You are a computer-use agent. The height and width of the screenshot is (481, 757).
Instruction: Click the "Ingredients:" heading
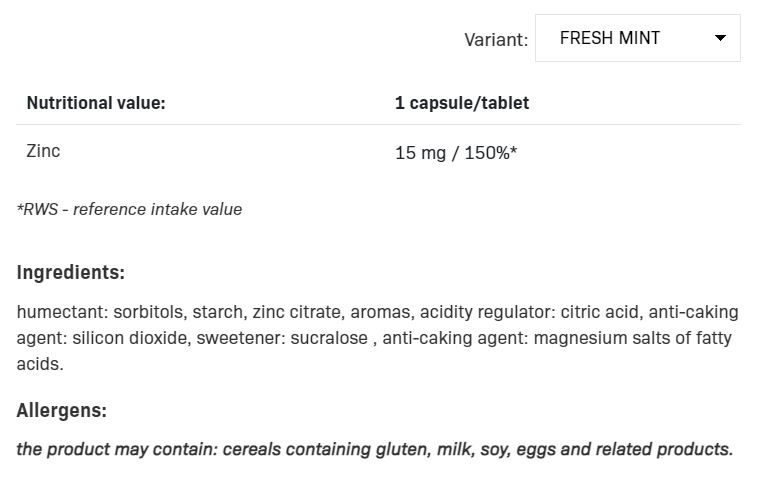(x=71, y=272)
